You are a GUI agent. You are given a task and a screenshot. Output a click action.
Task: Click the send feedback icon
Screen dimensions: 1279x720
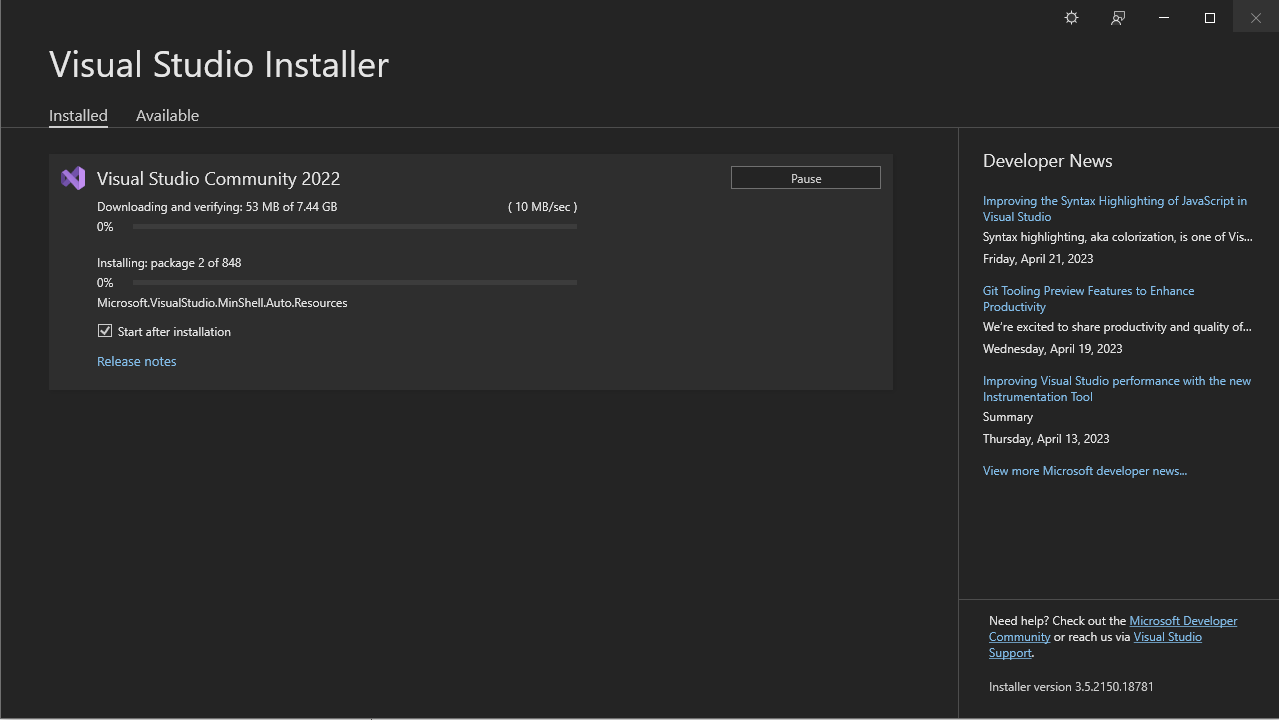(1118, 18)
